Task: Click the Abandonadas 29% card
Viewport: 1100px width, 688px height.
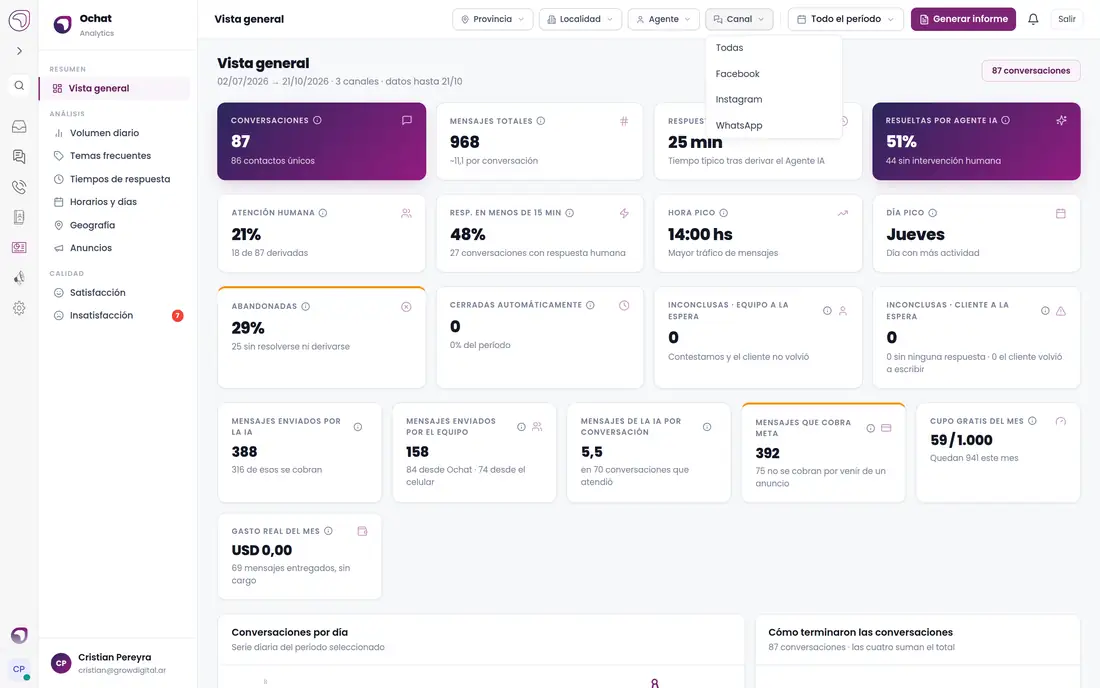Action: pos(321,337)
